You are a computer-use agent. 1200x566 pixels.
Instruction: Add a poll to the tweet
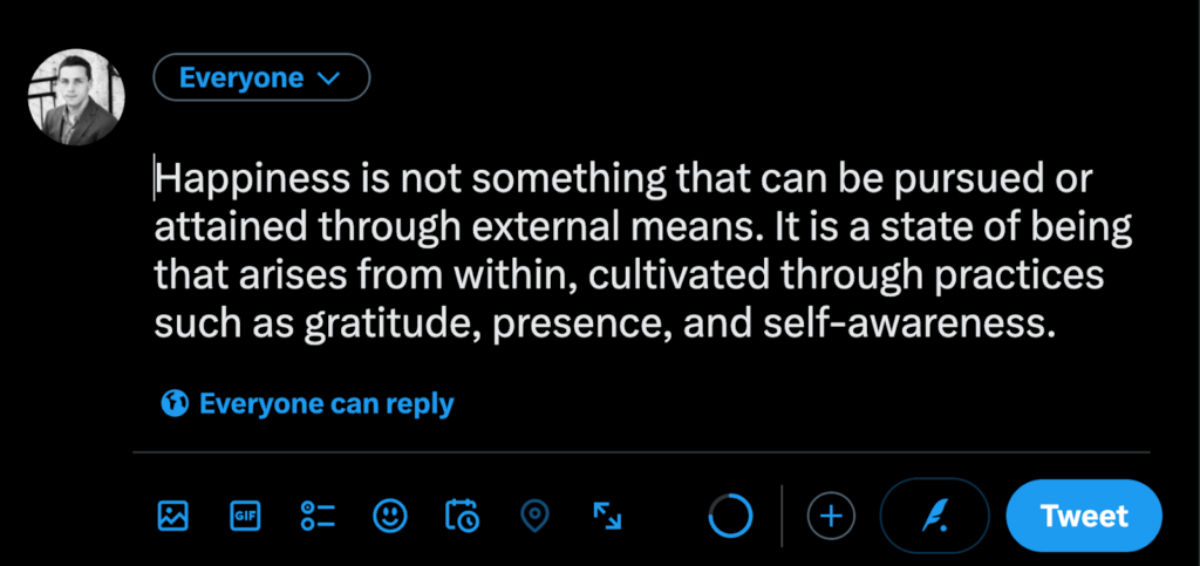coord(318,515)
